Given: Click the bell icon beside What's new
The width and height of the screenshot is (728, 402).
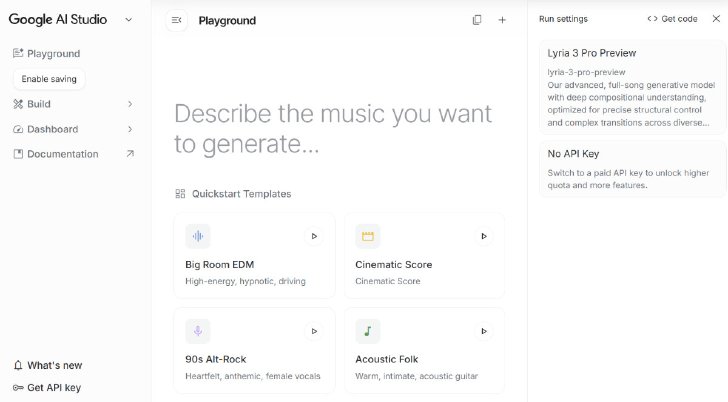Looking at the screenshot, I should pos(18,365).
